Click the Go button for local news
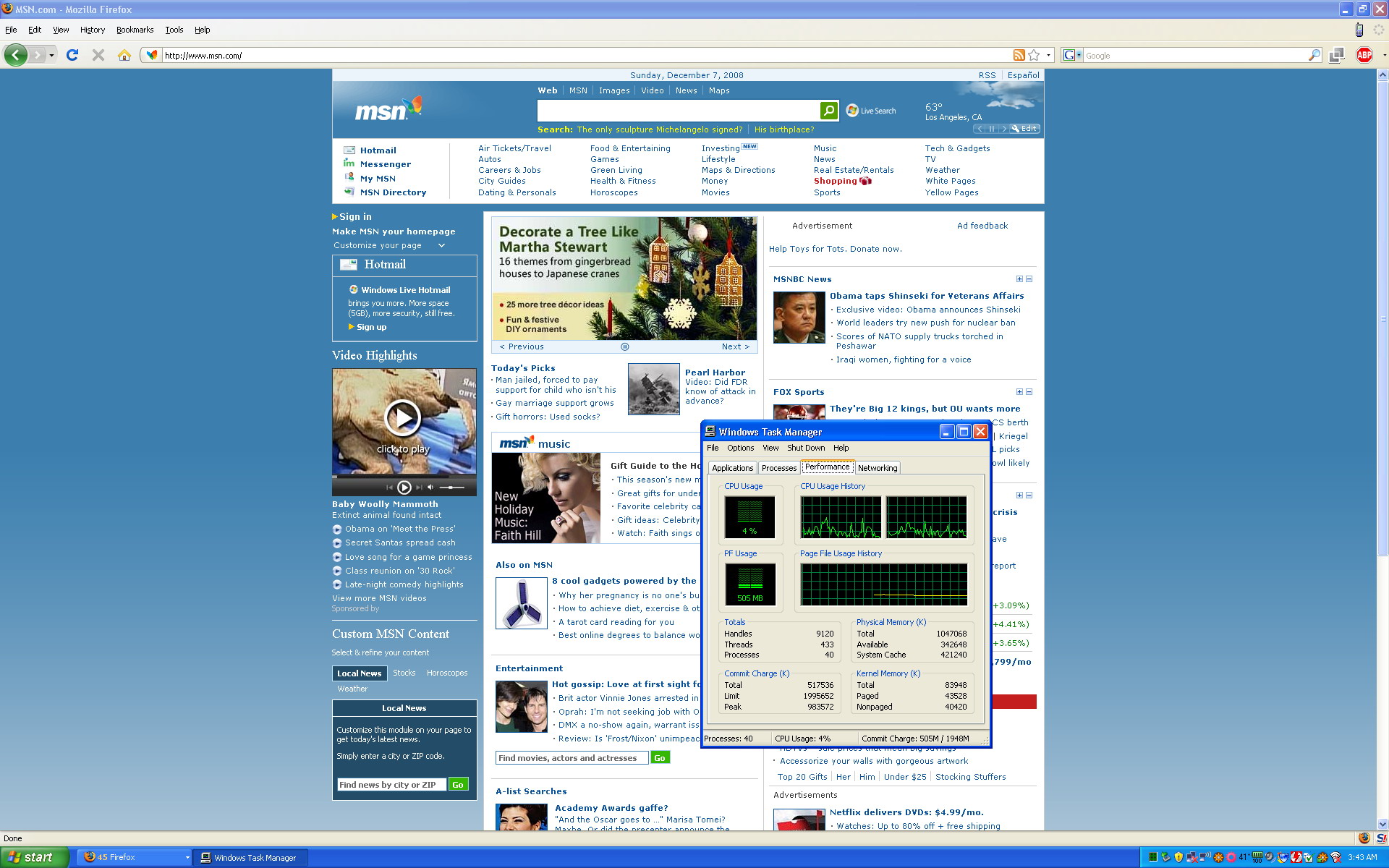Viewport: 1389px width, 868px height. [458, 785]
